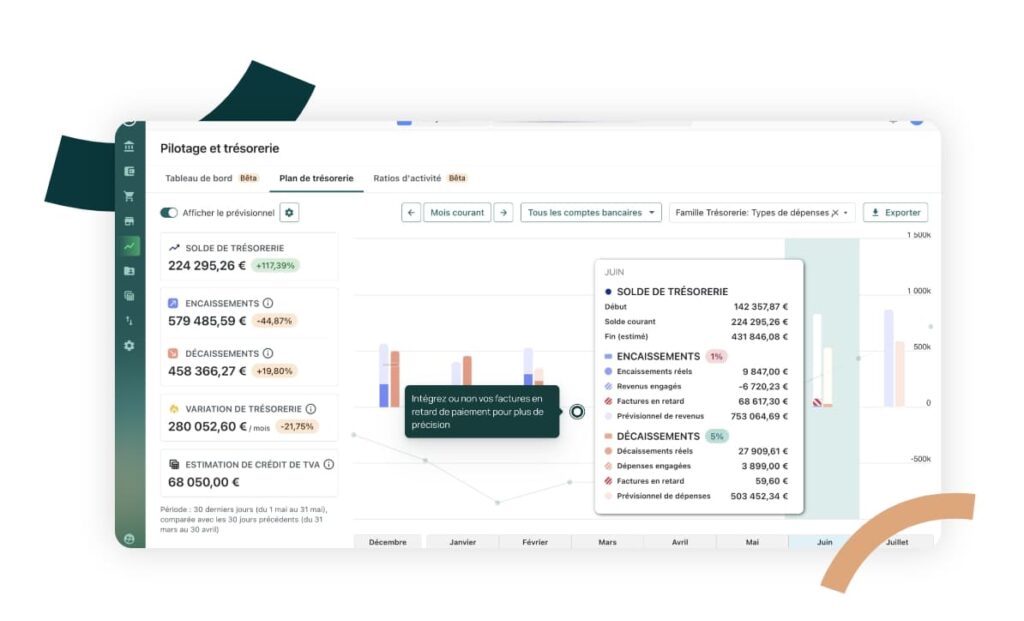
Task: Click info icon beside Encaissements
Action: point(268,303)
